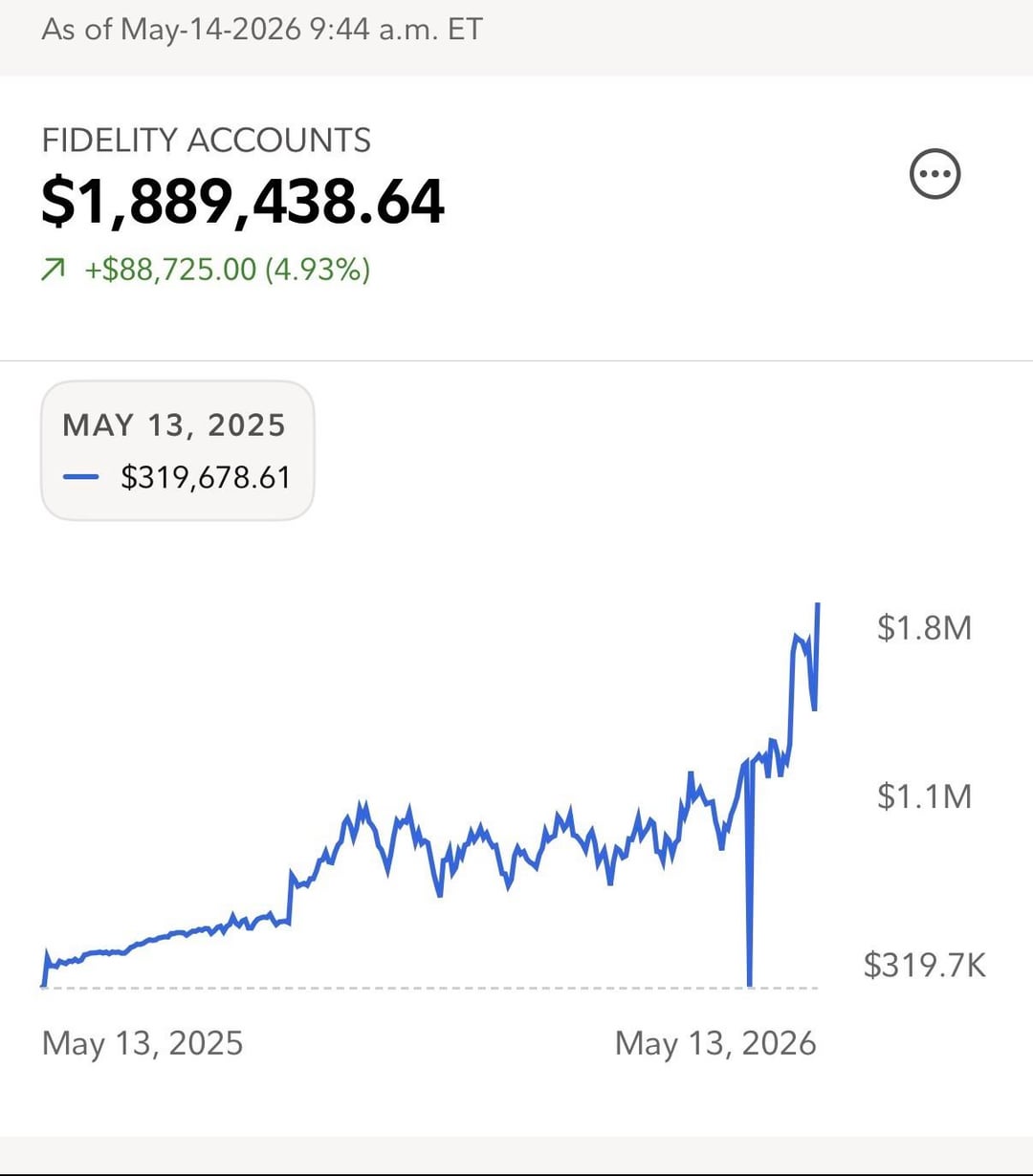Viewport: 1033px width, 1176px height.
Task: Select the $319.7K y-axis label
Action: pos(924,965)
